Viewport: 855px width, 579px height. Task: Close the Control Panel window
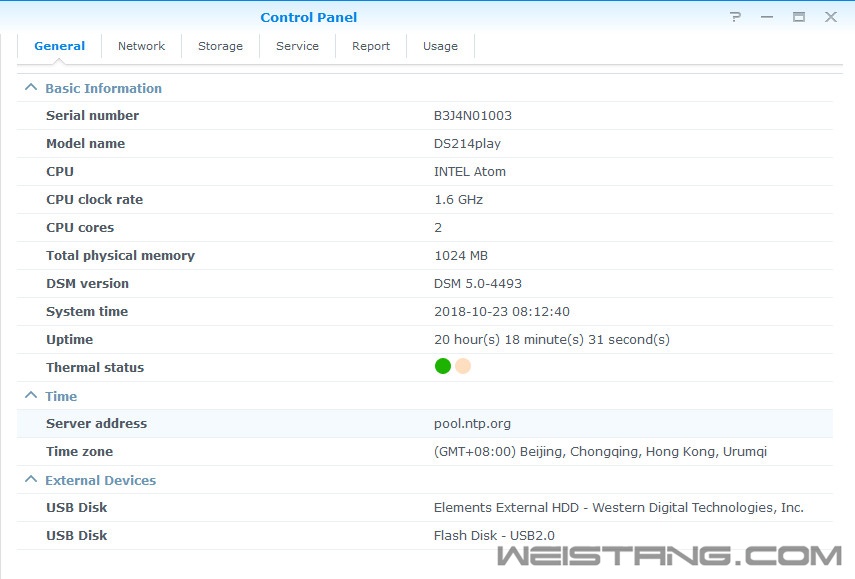tap(830, 17)
